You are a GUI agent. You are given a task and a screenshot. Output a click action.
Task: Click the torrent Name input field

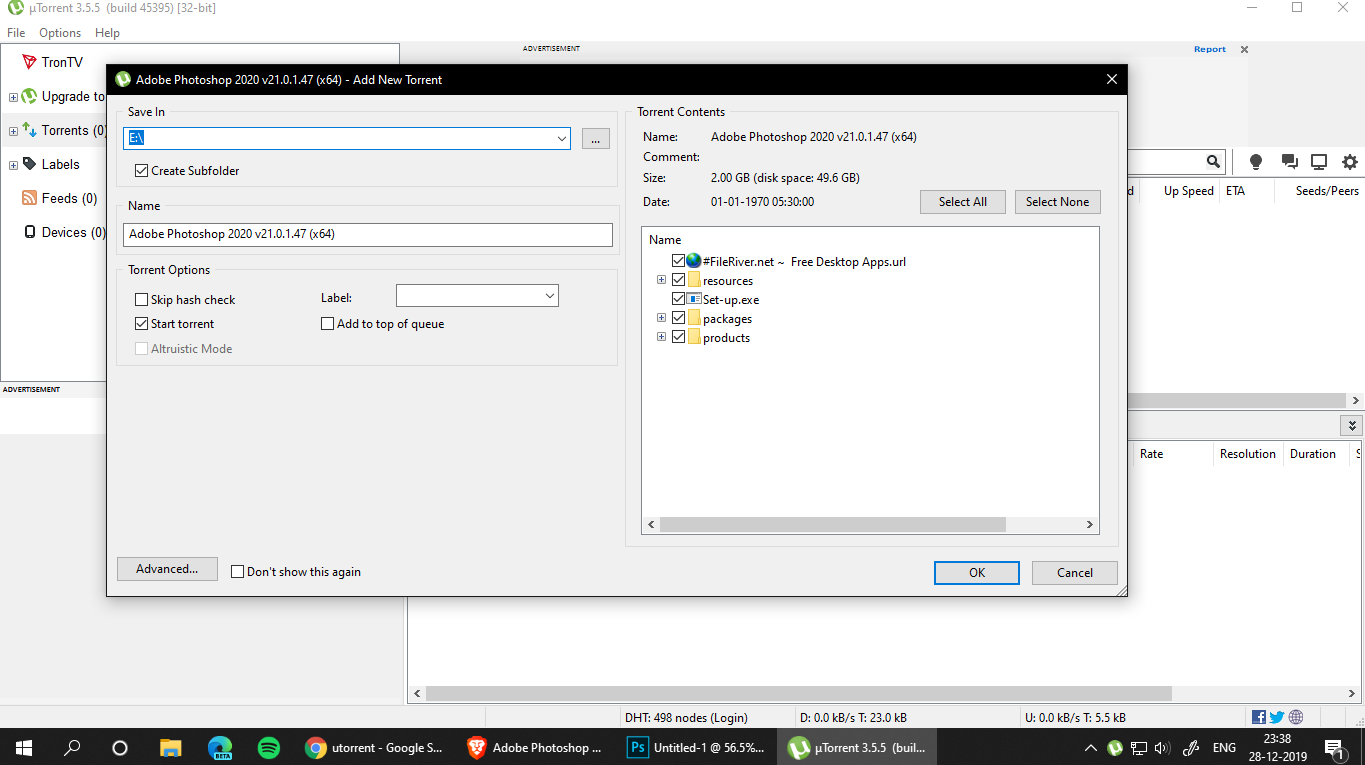[368, 234]
